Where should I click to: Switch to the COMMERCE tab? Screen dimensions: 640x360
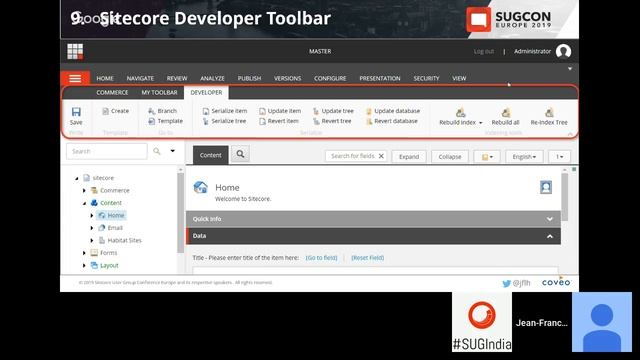[112, 93]
